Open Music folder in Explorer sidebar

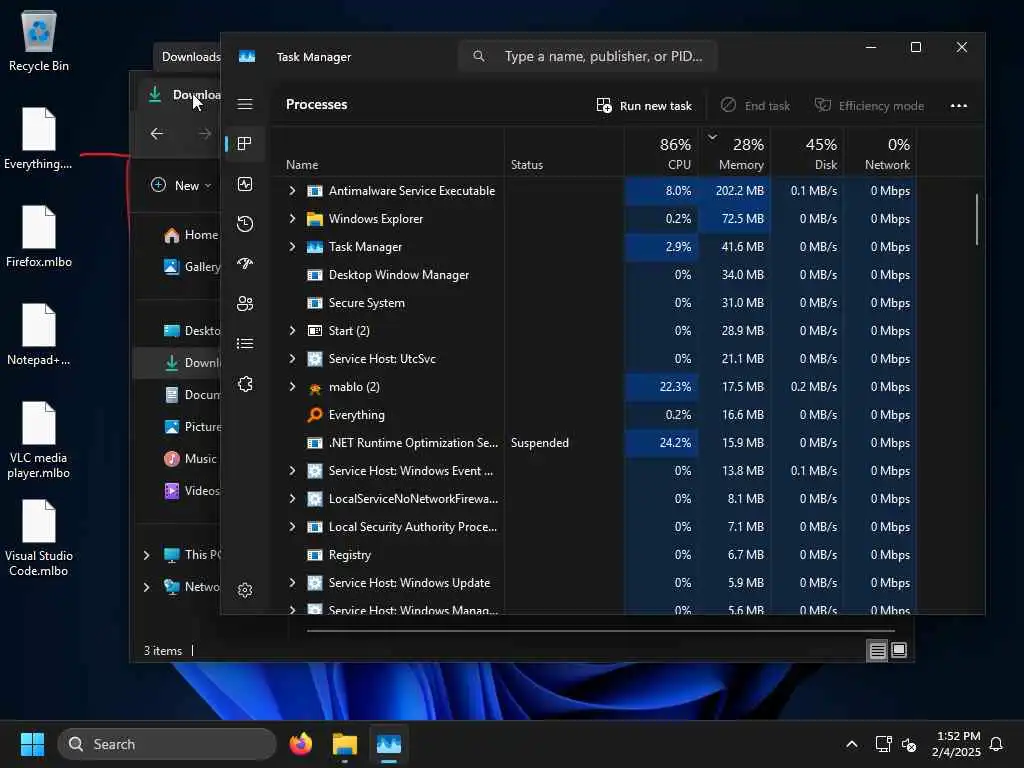tap(190, 459)
